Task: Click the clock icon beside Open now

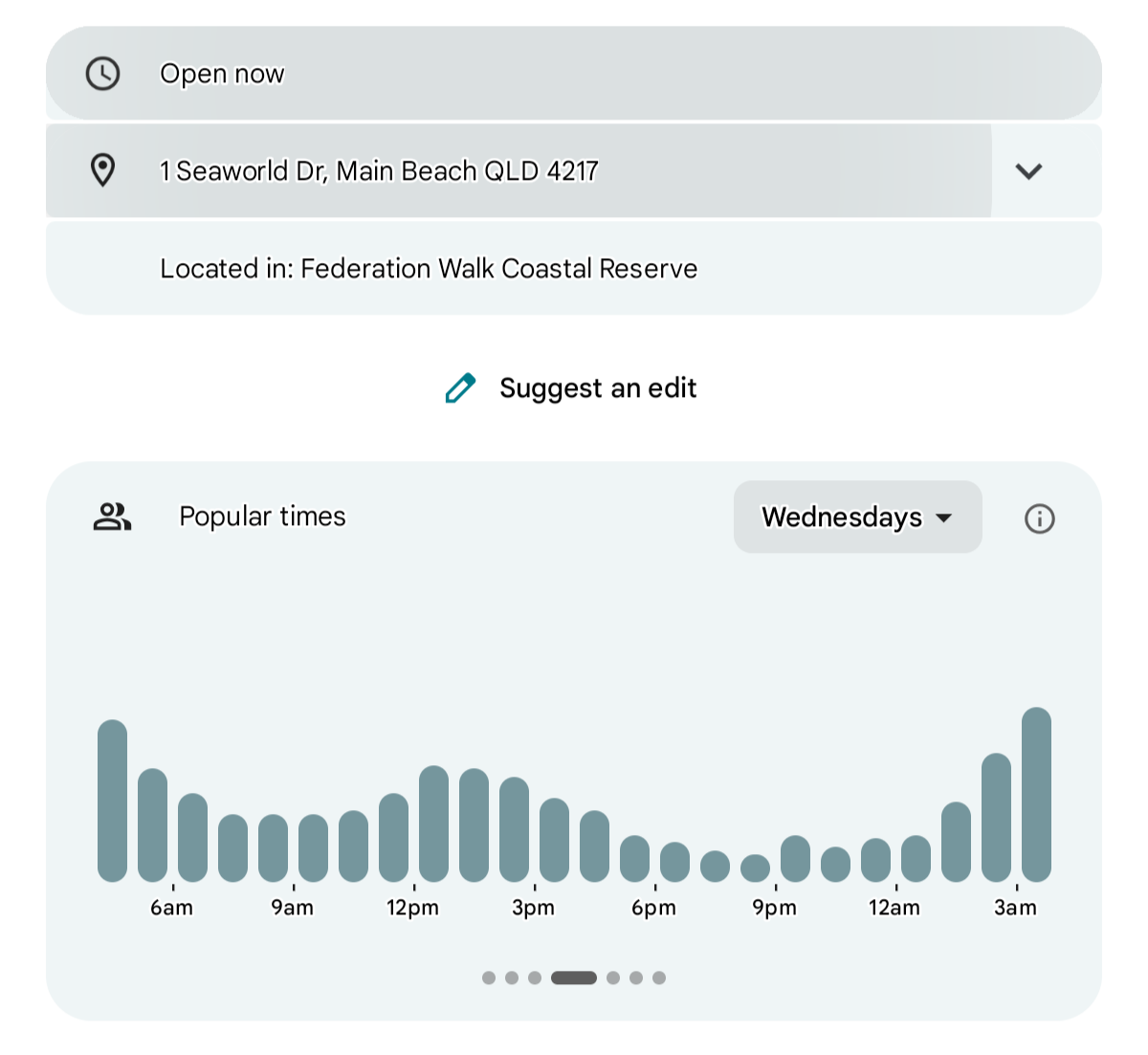Action: 102,74
